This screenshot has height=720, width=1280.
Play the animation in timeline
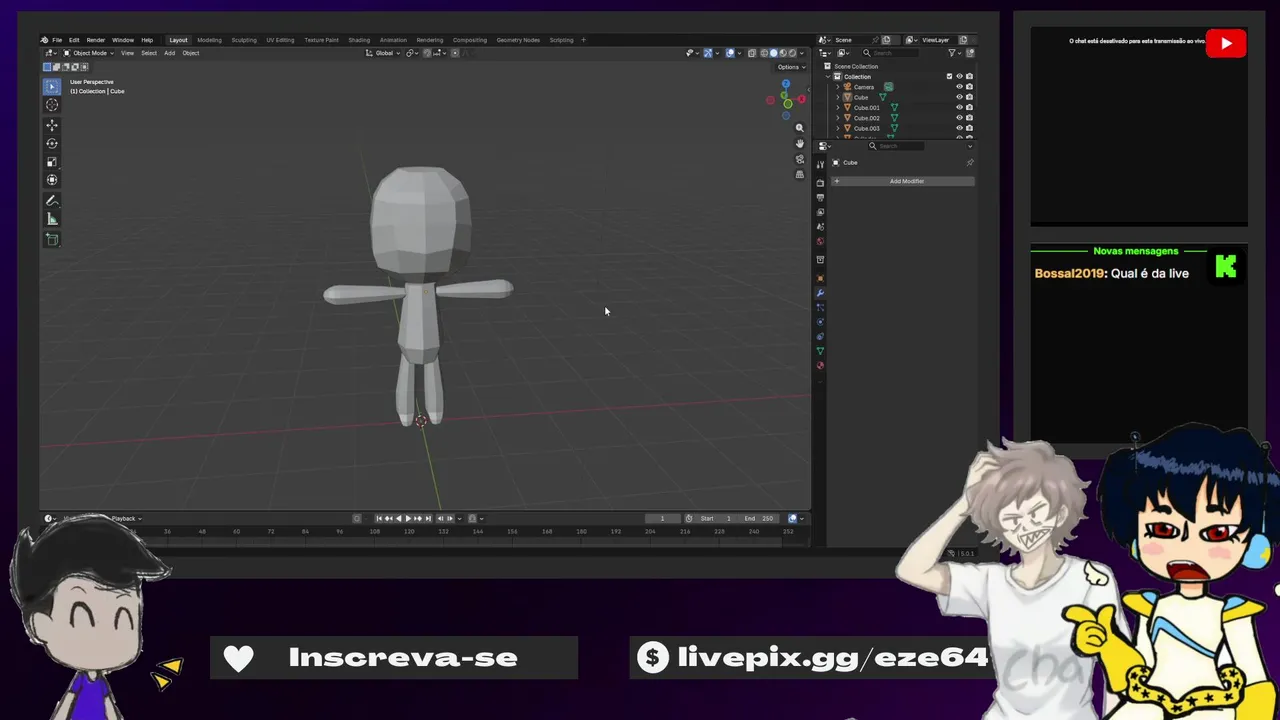408,518
